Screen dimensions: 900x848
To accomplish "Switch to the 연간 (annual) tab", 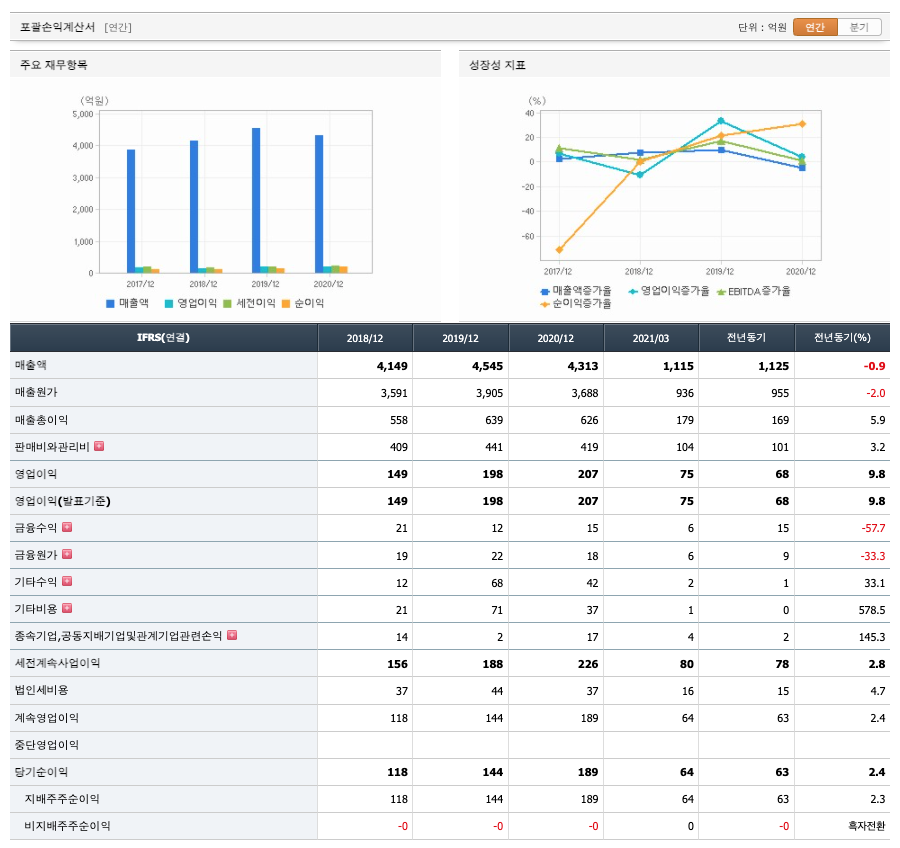I will click(815, 27).
